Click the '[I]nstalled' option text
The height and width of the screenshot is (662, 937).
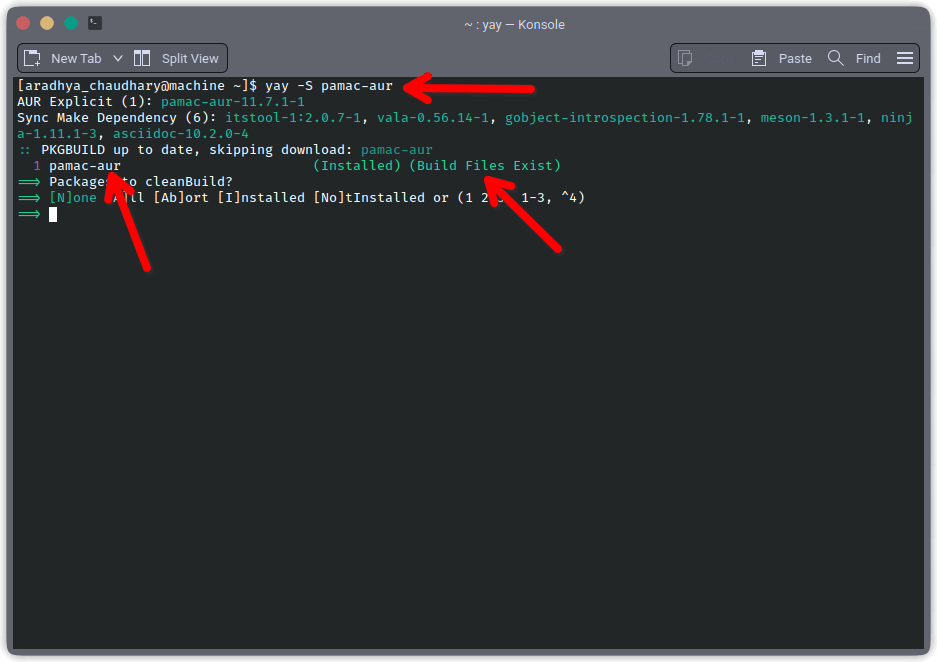tap(261, 198)
